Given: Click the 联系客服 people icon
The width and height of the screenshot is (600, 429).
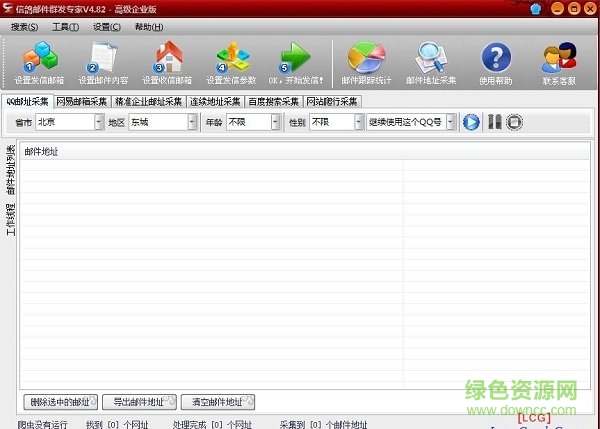Looking at the screenshot, I should pos(559,57).
